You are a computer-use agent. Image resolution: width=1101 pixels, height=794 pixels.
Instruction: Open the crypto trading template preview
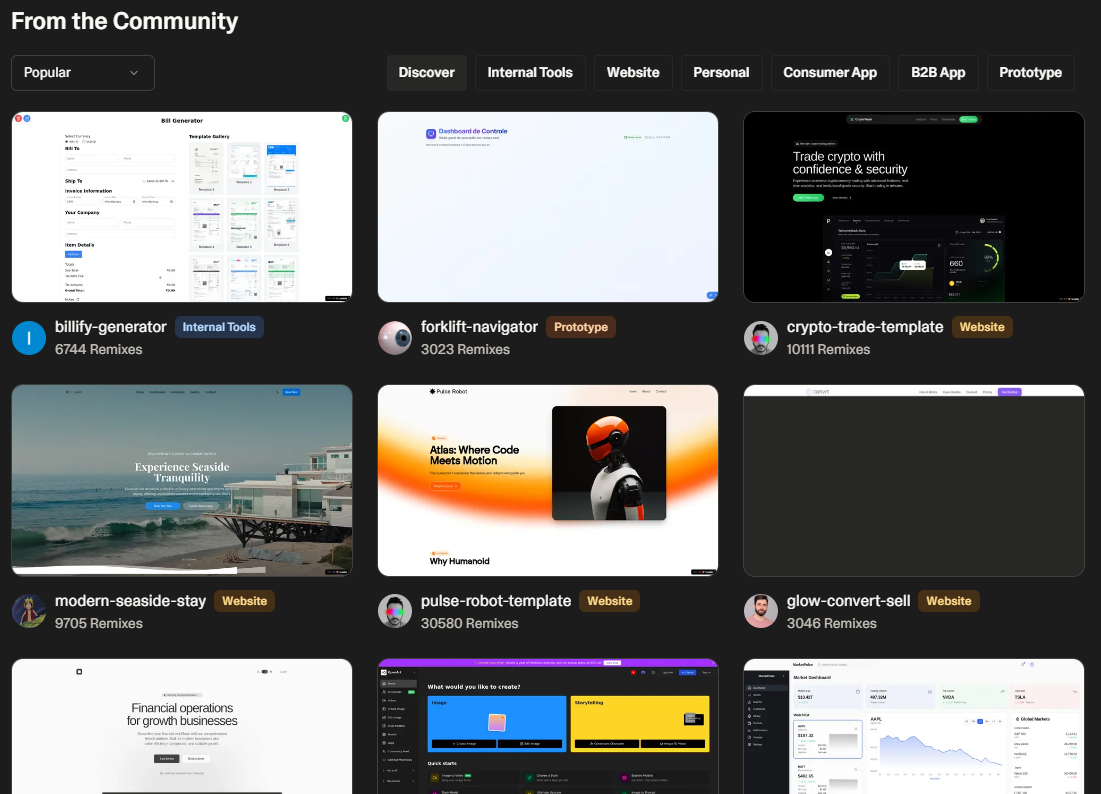tap(914, 207)
